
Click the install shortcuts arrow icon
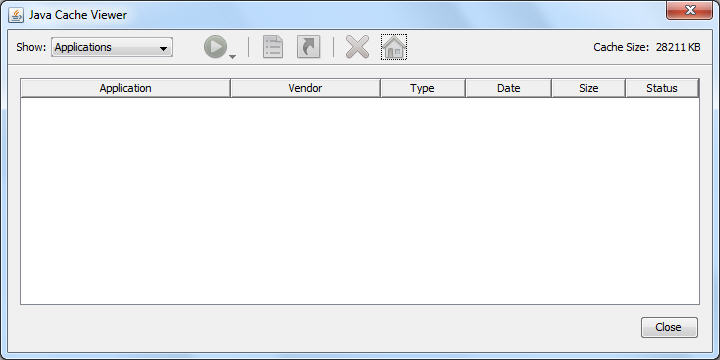pos(309,47)
